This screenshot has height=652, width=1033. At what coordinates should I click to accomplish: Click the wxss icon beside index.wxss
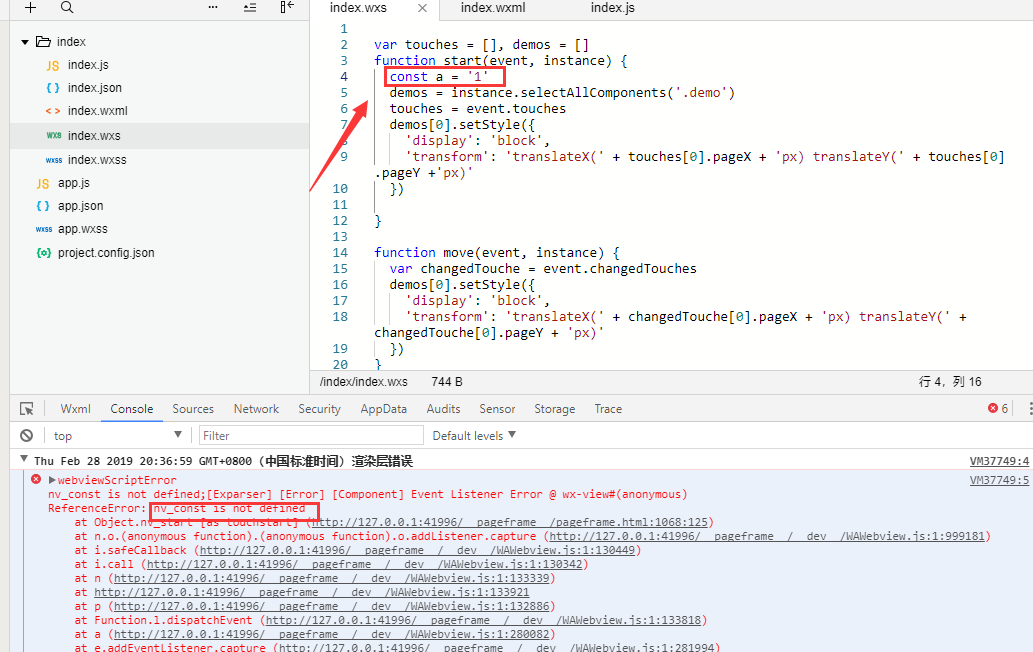(53, 160)
